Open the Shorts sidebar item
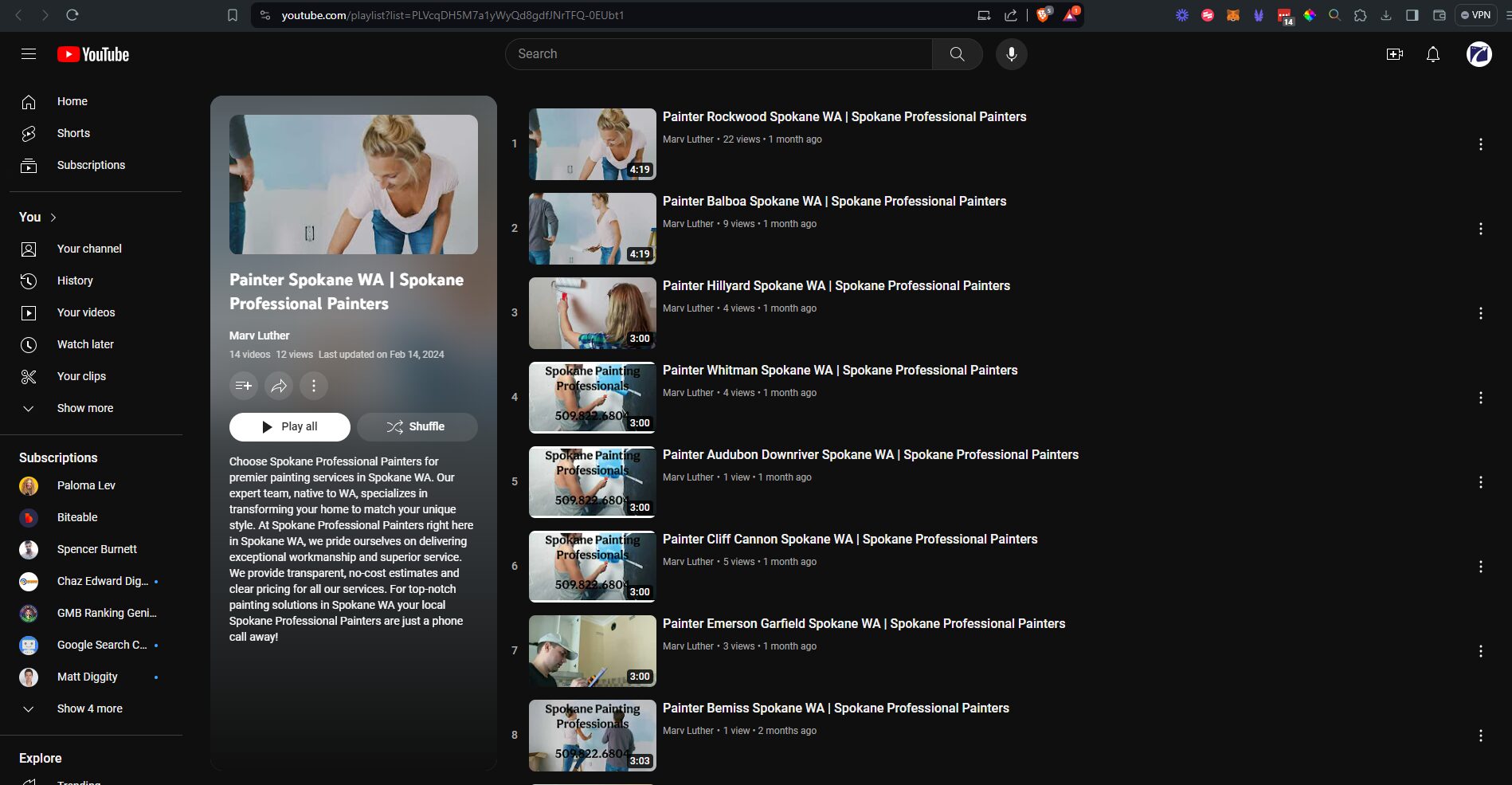 click(73, 133)
